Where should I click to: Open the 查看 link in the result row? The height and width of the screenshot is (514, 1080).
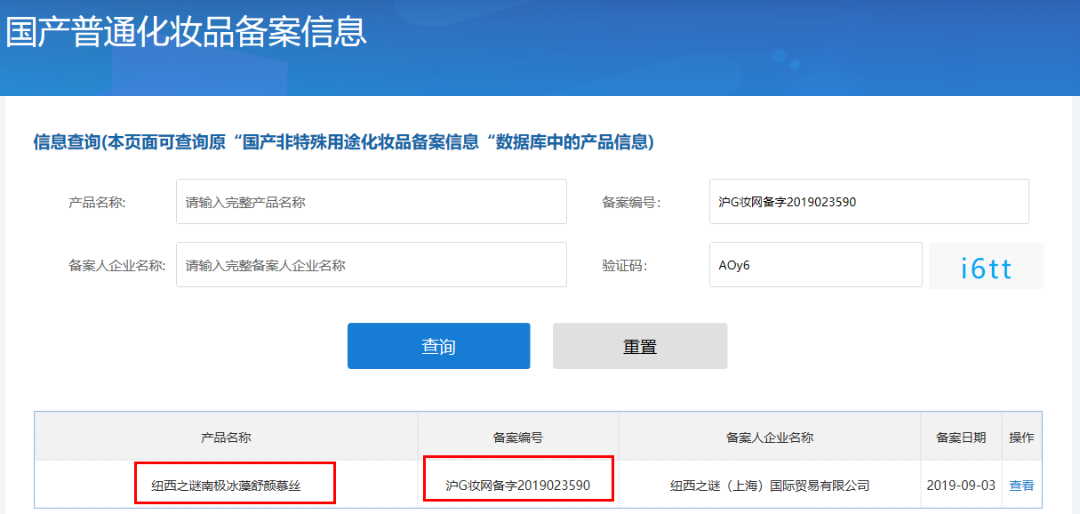coord(1021,486)
